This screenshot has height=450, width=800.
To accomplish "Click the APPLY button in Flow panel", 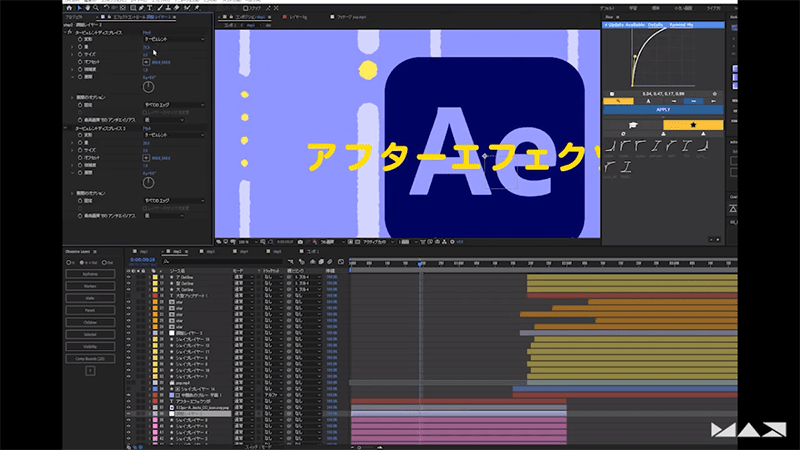I will click(x=663, y=110).
